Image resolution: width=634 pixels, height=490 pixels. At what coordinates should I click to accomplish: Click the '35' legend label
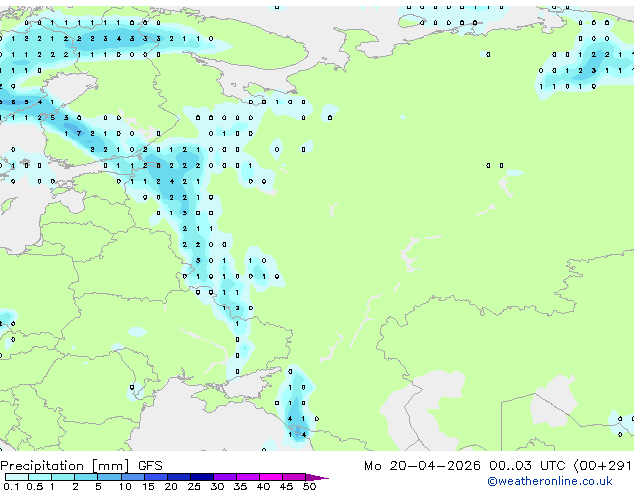pos(240,486)
